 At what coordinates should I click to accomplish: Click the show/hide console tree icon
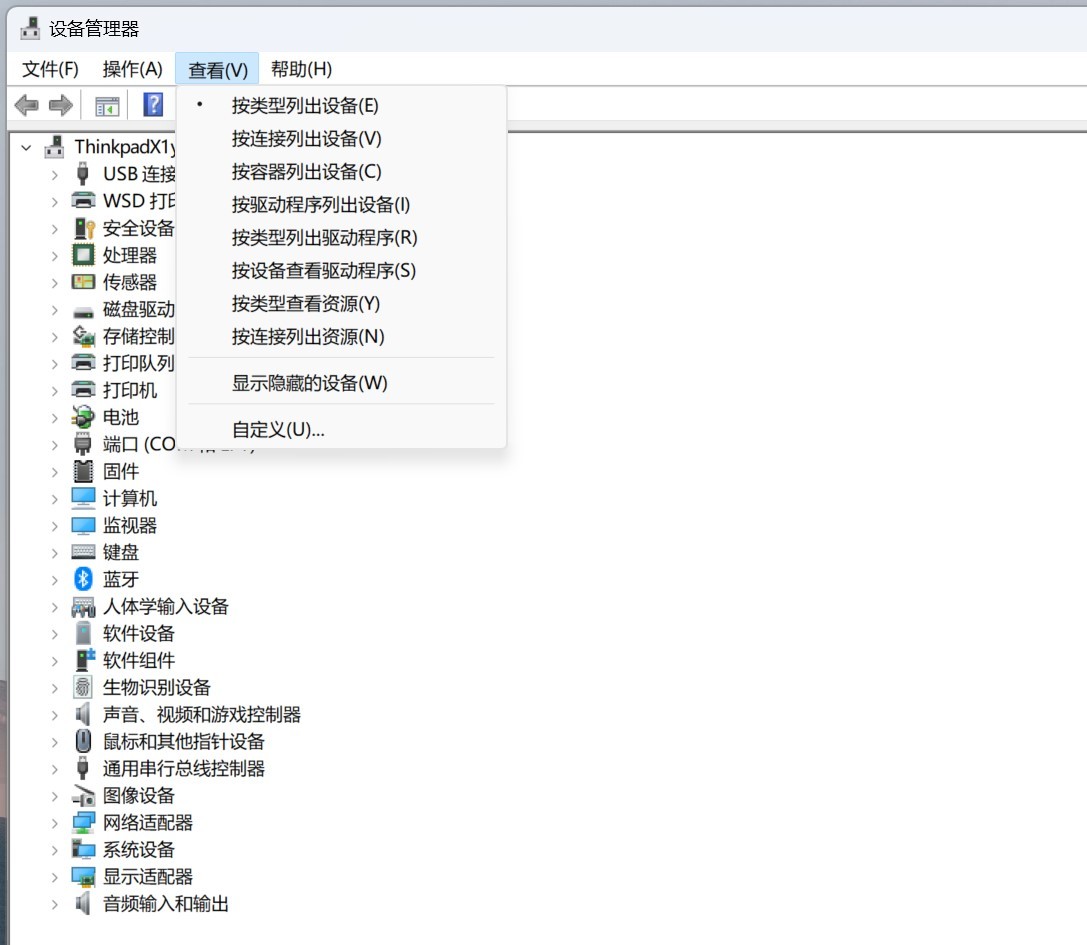(107, 106)
